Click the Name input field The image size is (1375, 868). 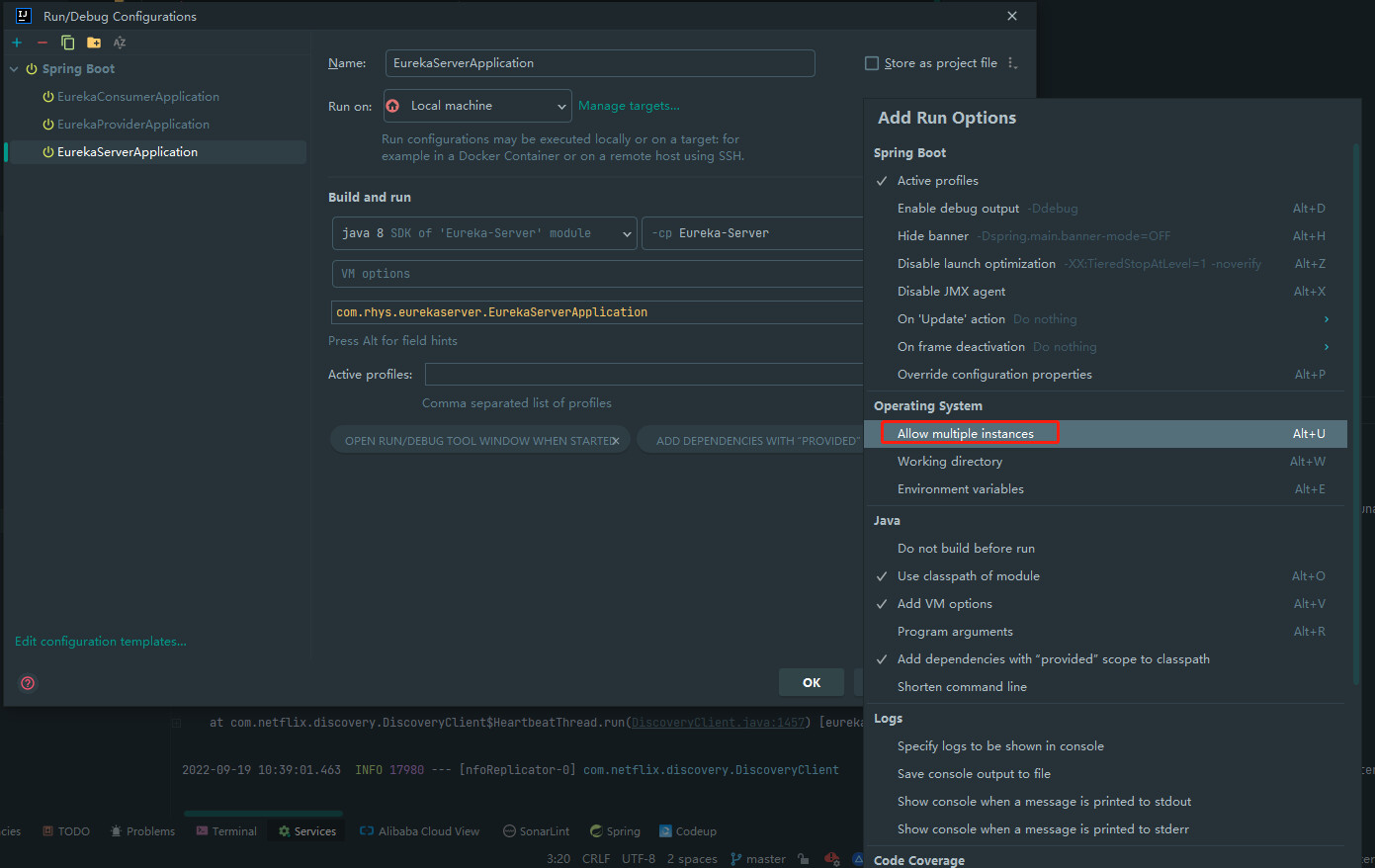(x=600, y=63)
